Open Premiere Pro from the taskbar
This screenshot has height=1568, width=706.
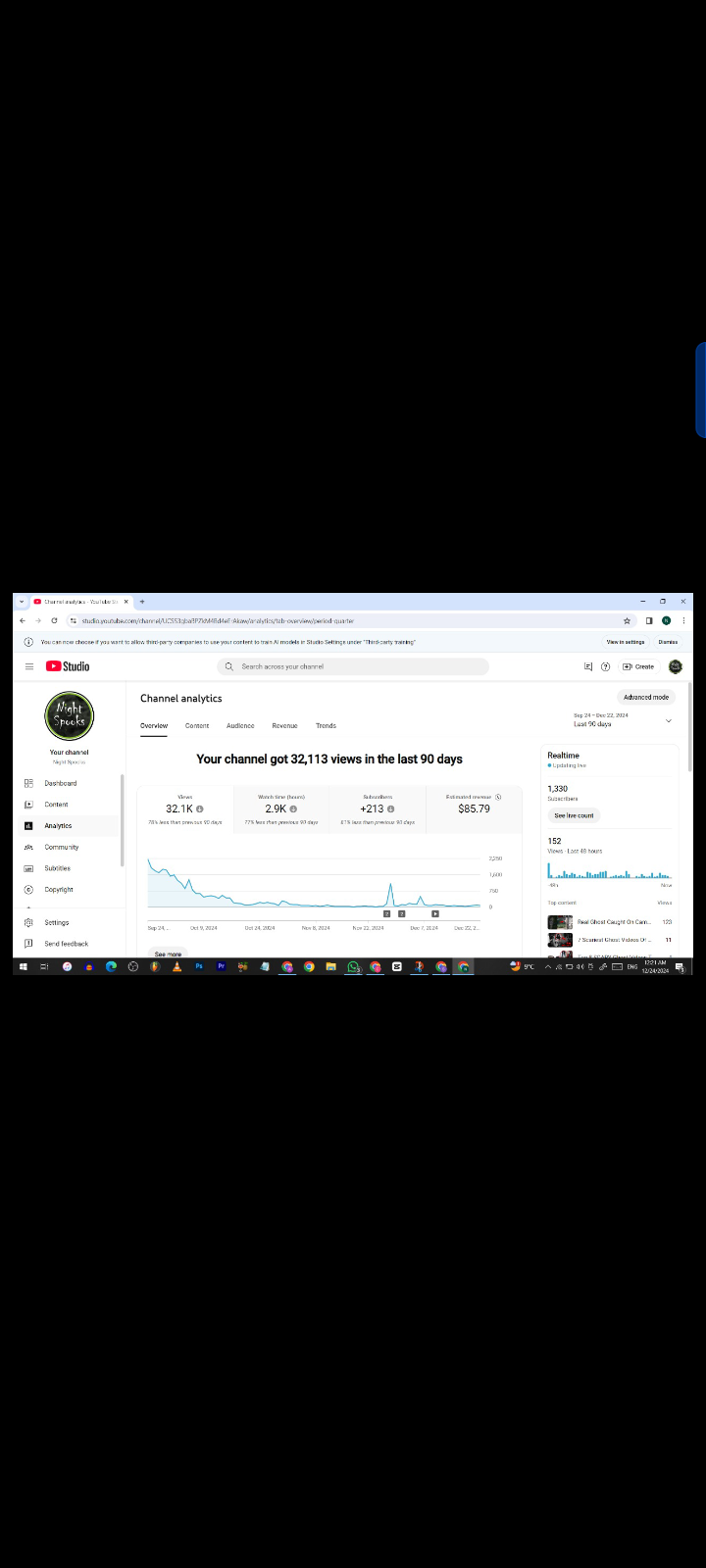(x=221, y=966)
